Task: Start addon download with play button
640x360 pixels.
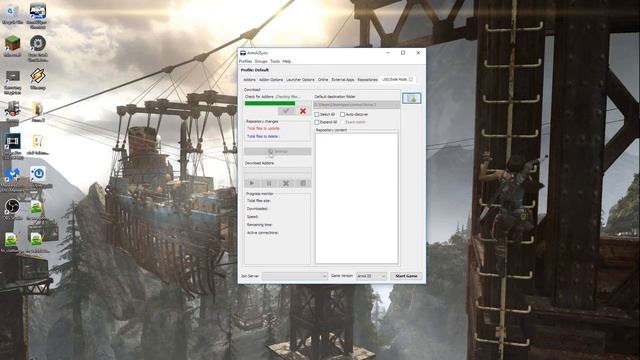Action: tap(252, 183)
